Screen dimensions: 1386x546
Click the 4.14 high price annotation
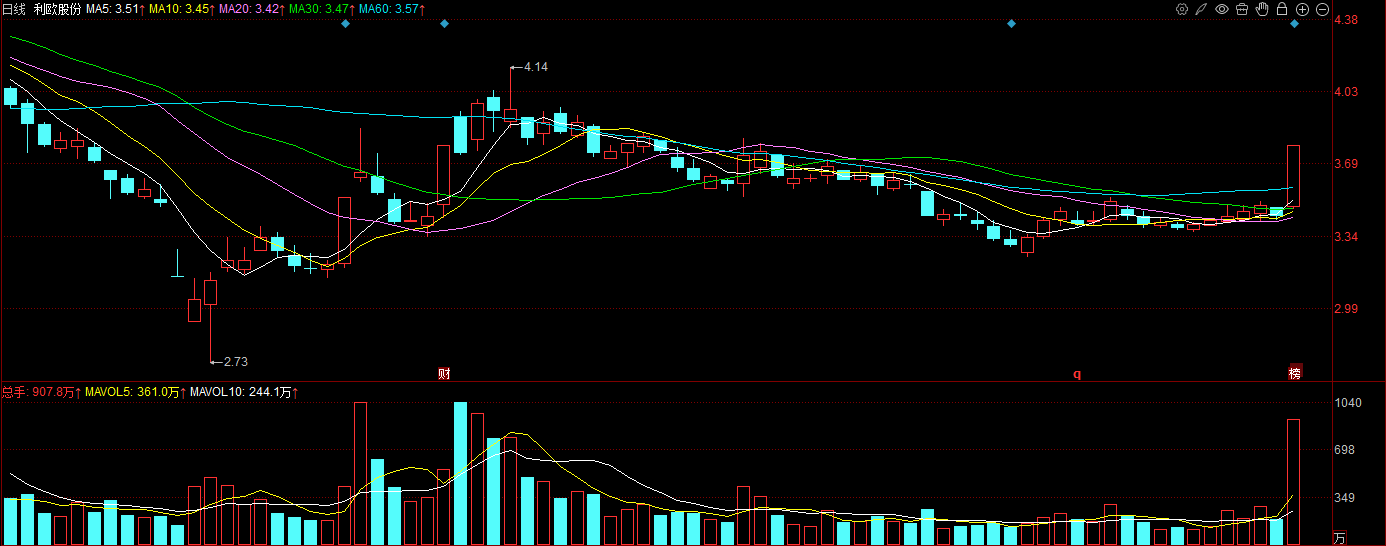pos(536,67)
